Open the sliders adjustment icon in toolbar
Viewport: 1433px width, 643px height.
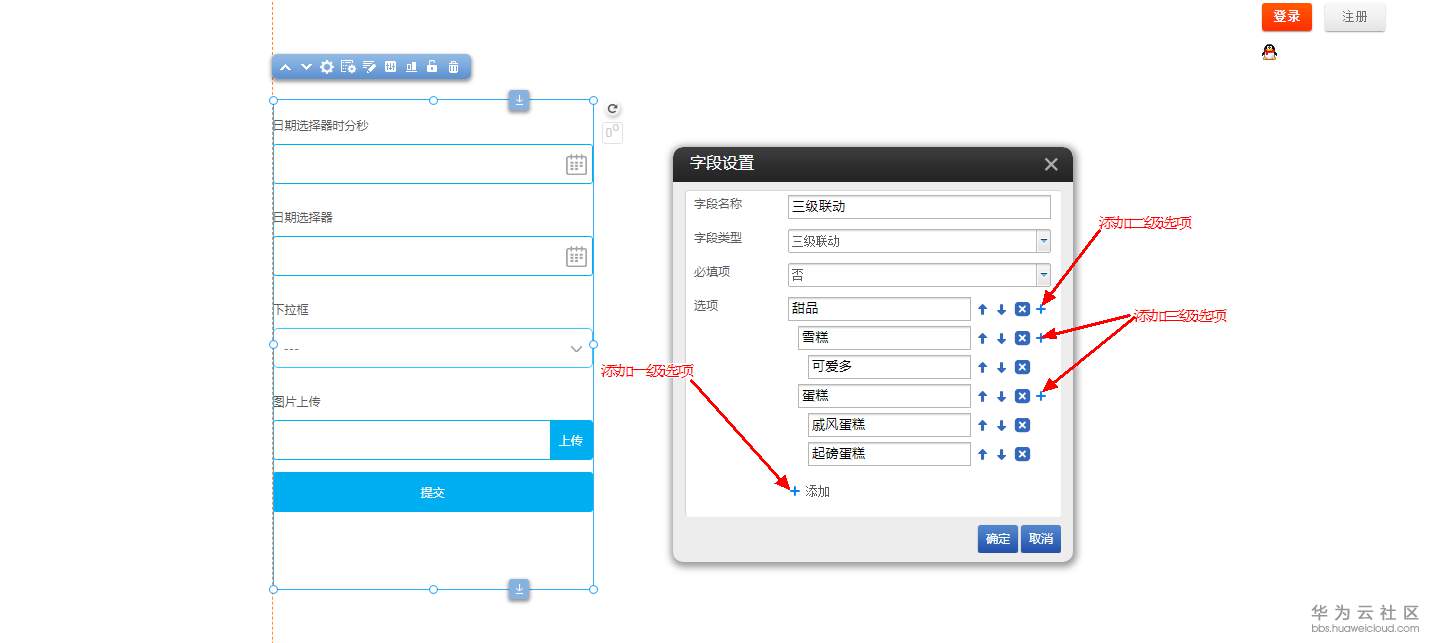pos(390,67)
